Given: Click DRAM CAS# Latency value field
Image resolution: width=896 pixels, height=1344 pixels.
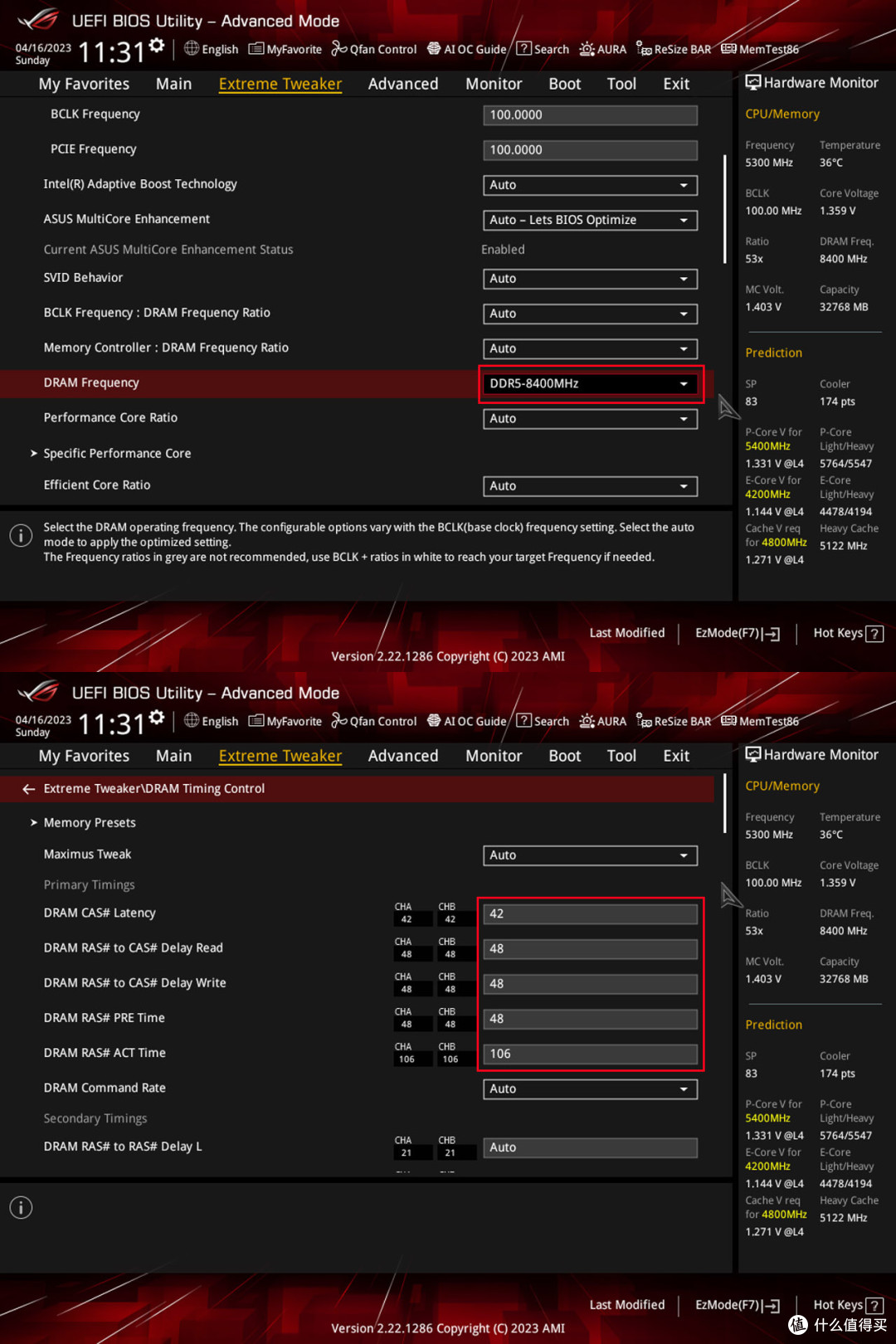Looking at the screenshot, I should coord(590,914).
